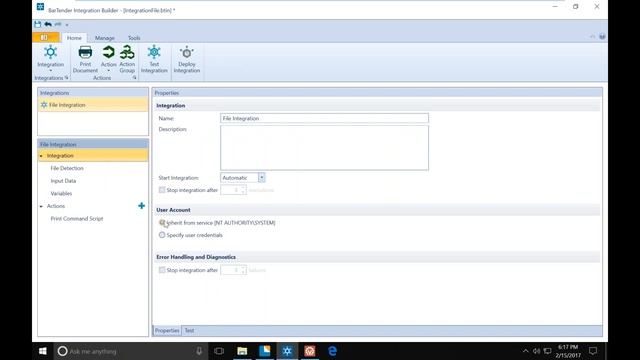The height and width of the screenshot is (360, 640).
Task: Click the volume icon in system tray
Action: coord(536,351)
